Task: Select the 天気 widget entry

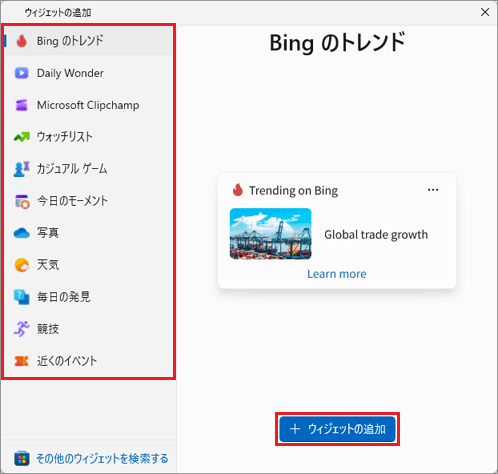Action: click(x=89, y=265)
